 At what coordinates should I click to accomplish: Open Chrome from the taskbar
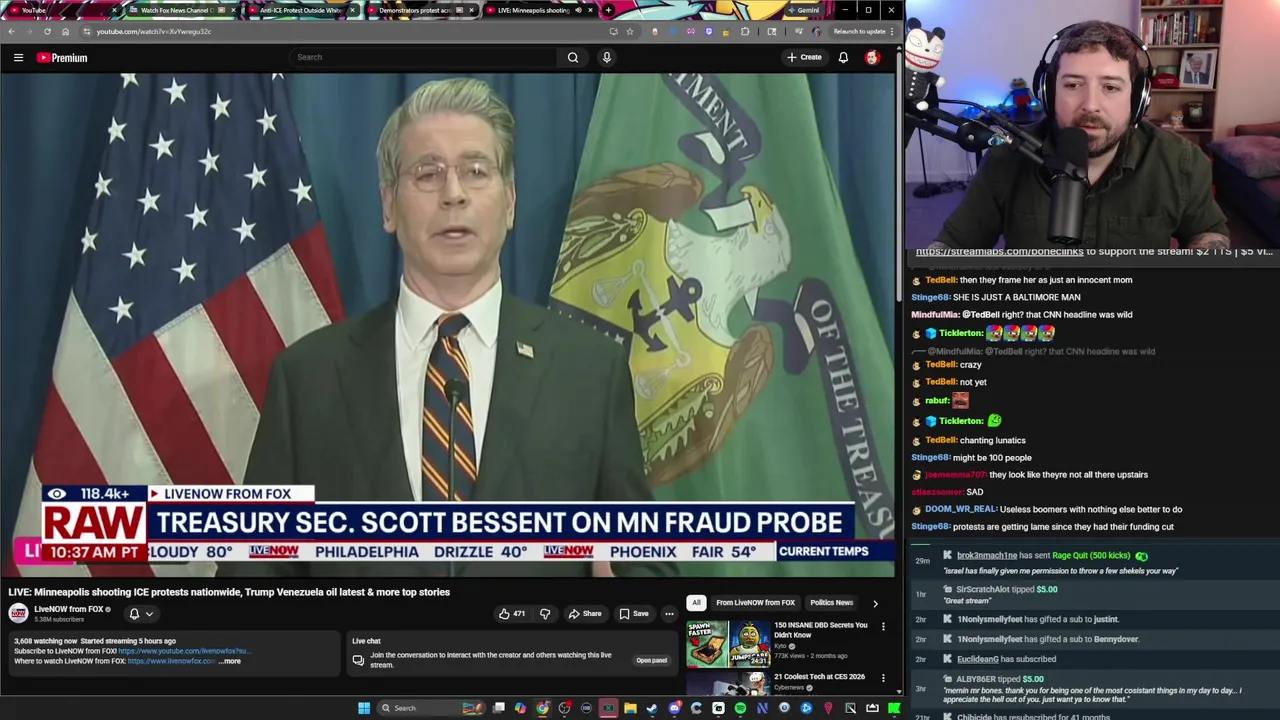[x=542, y=708]
